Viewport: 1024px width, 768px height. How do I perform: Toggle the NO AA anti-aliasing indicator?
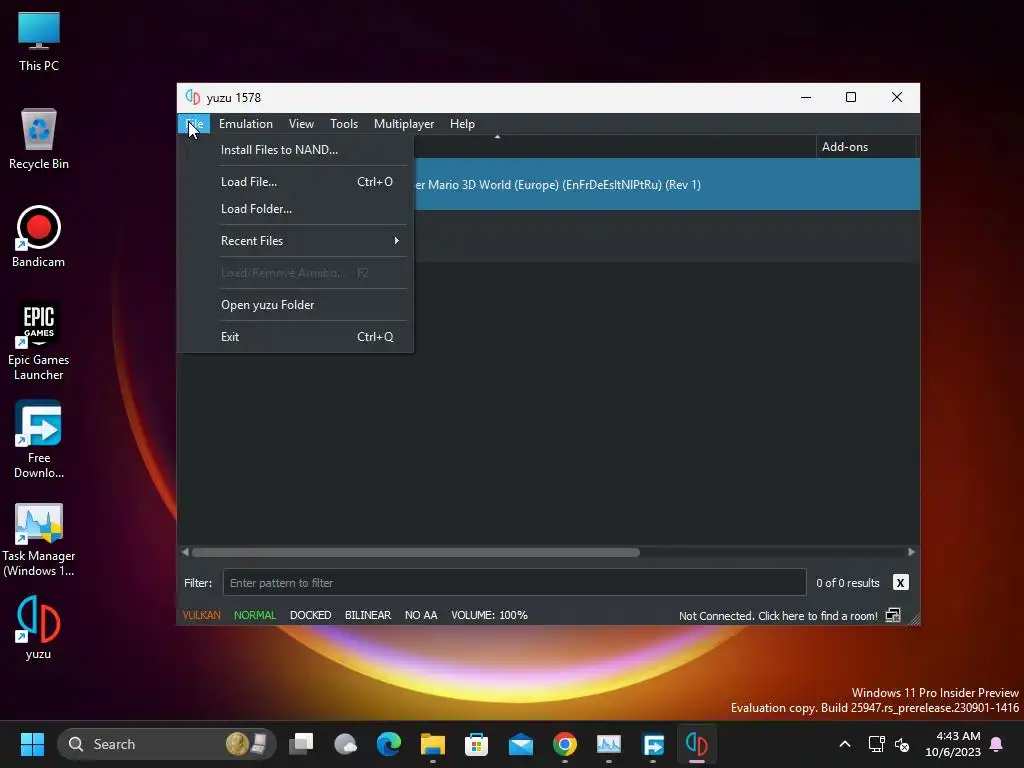click(x=421, y=615)
